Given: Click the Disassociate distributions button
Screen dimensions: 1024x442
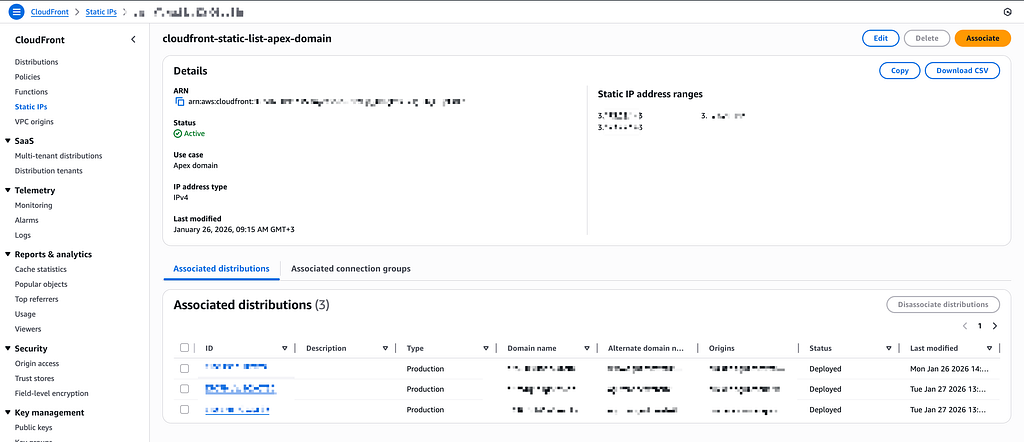Looking at the screenshot, I should (943, 304).
